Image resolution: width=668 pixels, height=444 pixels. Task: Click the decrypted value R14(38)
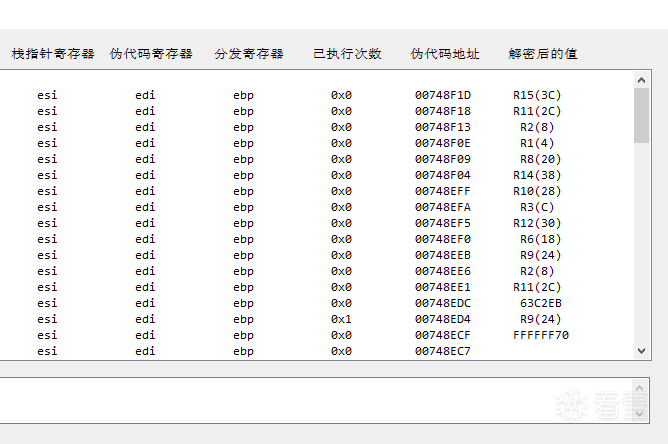point(537,175)
